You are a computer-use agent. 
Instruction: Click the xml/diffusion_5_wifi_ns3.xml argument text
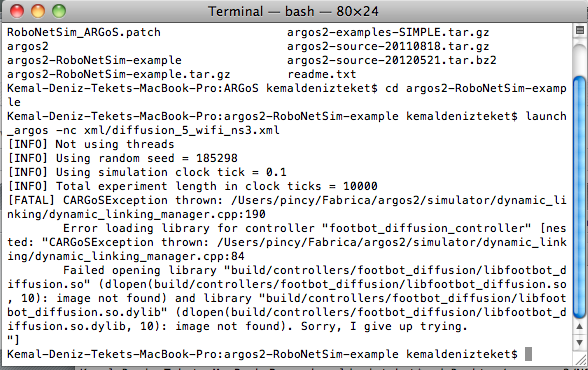pyautogui.click(x=182, y=130)
